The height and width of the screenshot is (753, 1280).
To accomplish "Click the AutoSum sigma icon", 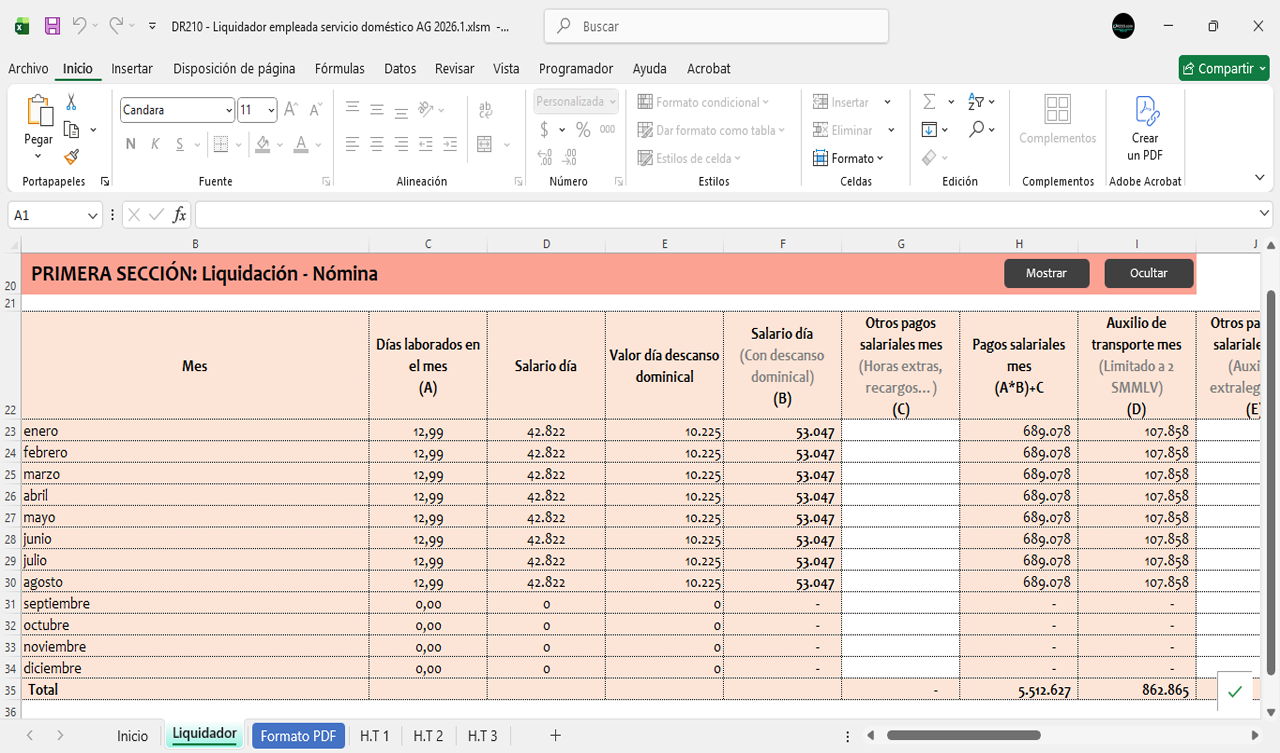I will 929,102.
